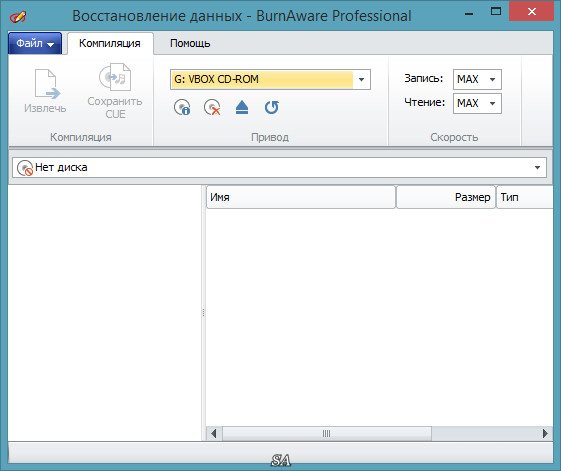Eject the drive tray

pyautogui.click(x=242, y=107)
